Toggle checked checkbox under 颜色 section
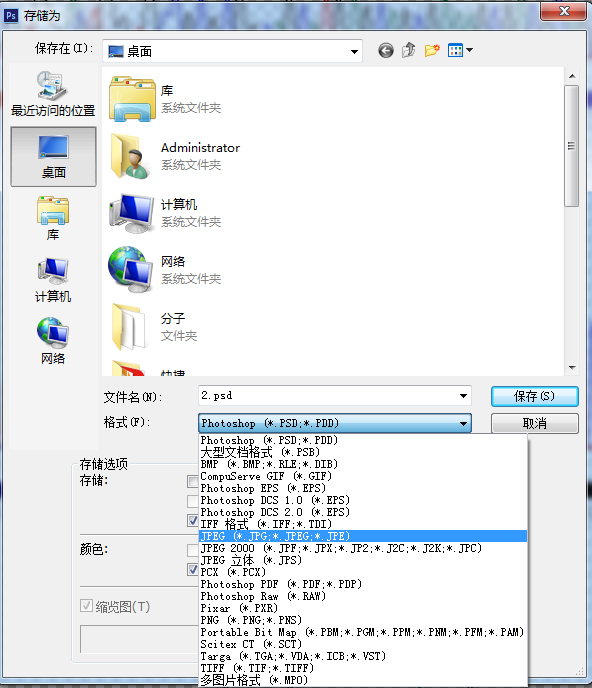Viewport: 592px width, 688px height. point(193,570)
